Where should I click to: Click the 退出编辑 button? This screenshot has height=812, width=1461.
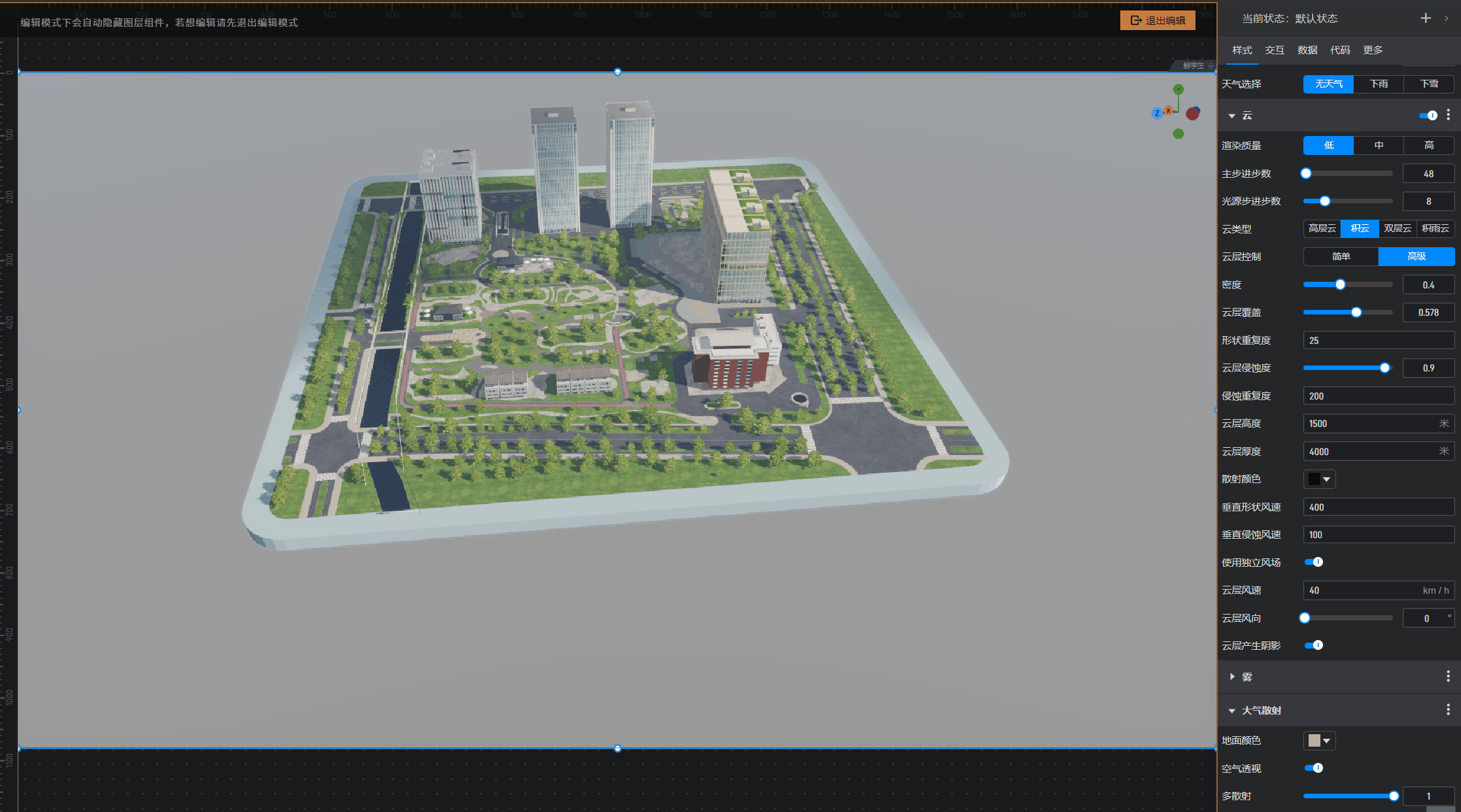tap(1158, 21)
